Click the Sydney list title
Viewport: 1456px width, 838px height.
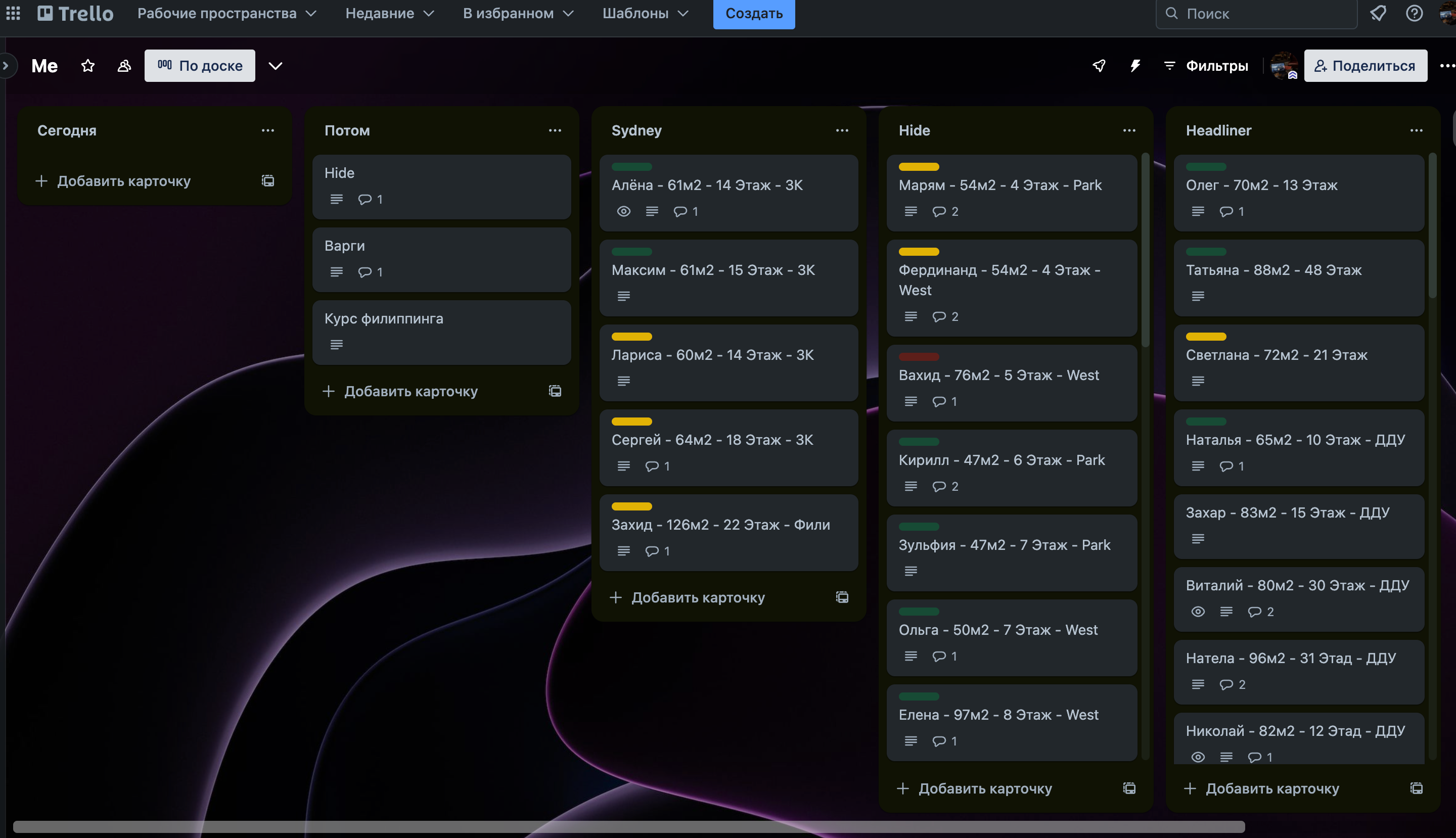click(636, 130)
